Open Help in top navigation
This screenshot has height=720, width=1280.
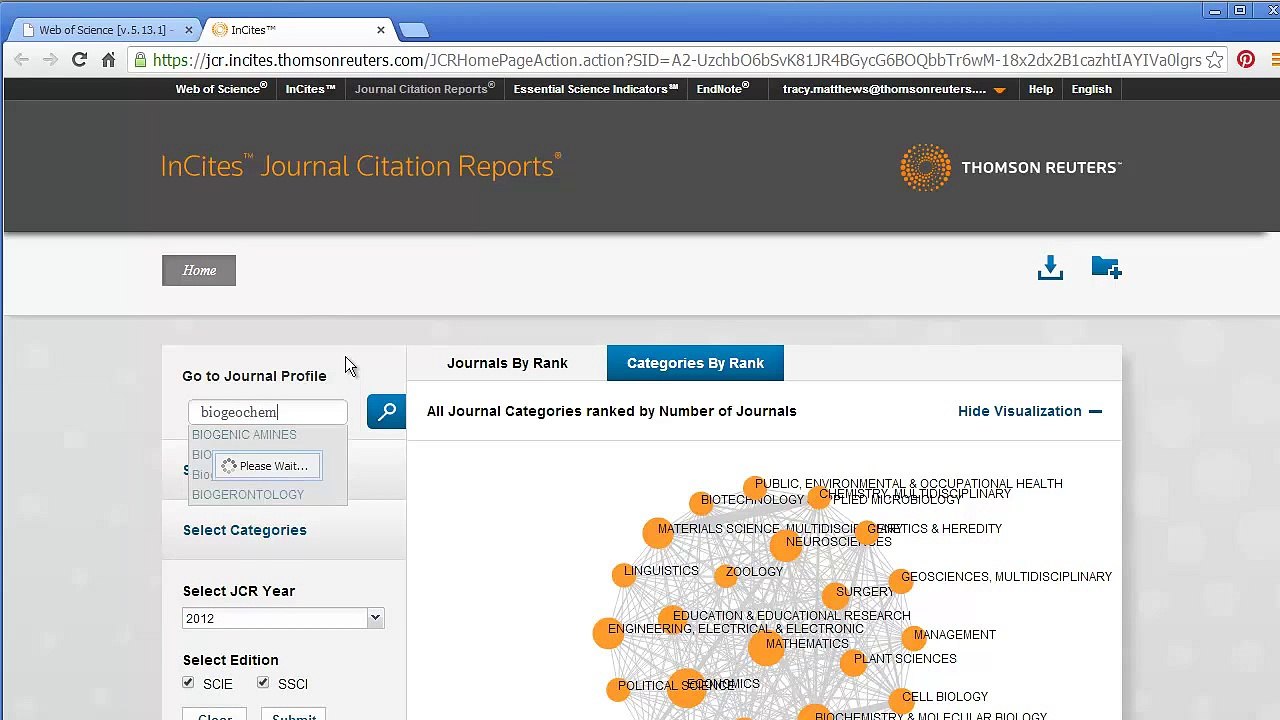(x=1041, y=89)
